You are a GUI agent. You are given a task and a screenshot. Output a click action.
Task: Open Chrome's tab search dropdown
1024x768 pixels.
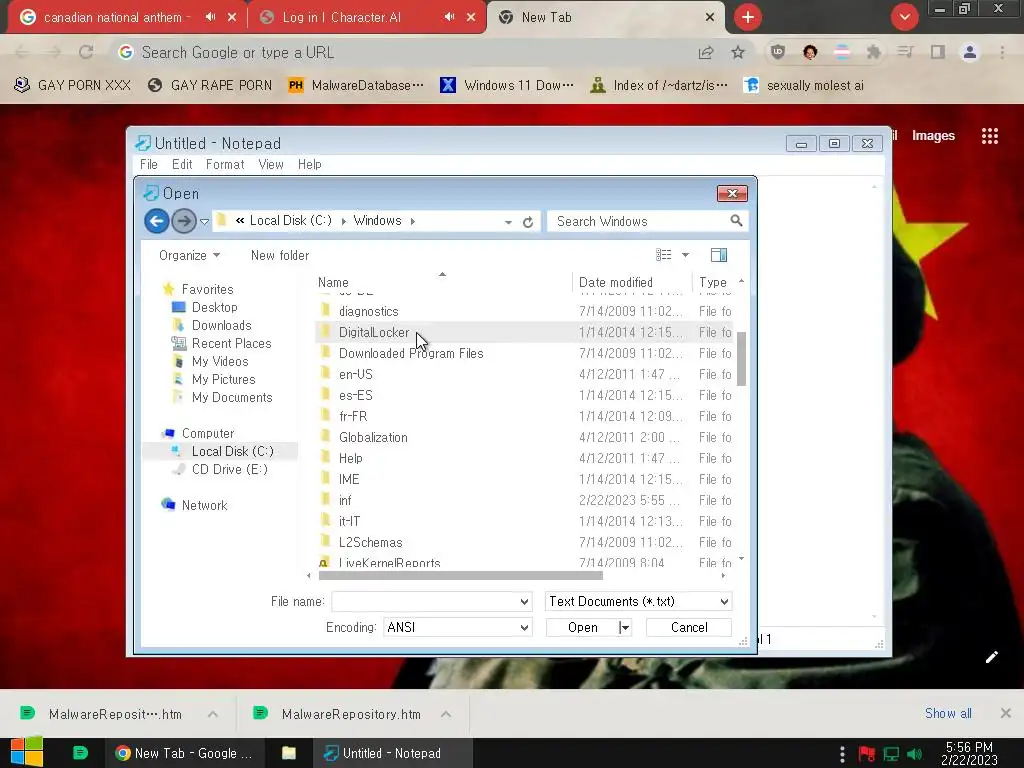904,17
